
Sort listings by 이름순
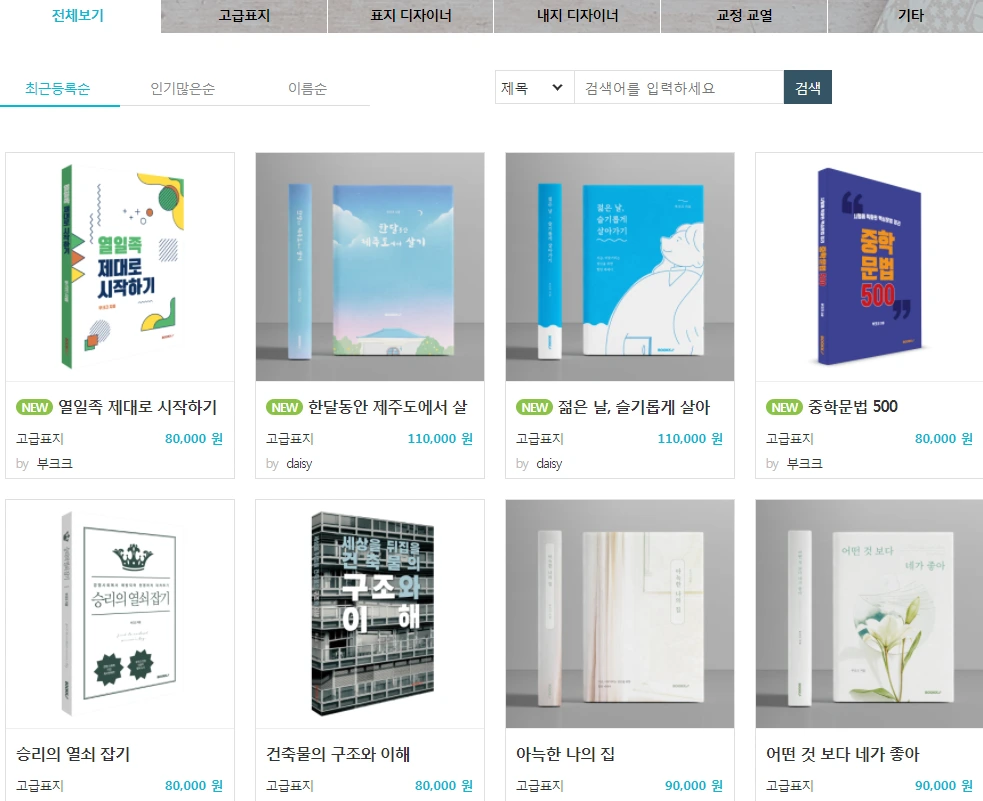[307, 88]
